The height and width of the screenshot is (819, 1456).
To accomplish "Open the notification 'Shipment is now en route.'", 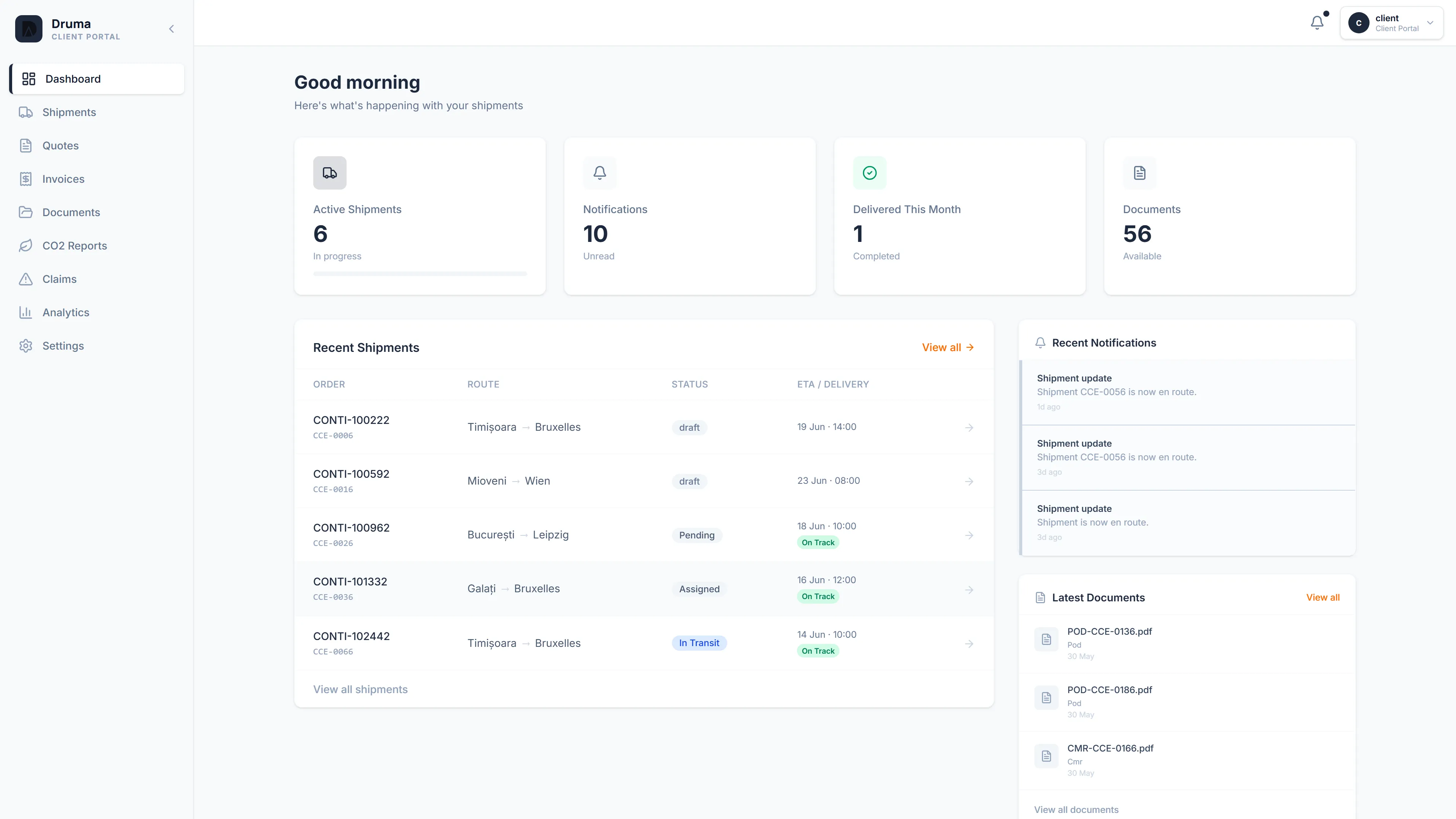I will 1188,523.
